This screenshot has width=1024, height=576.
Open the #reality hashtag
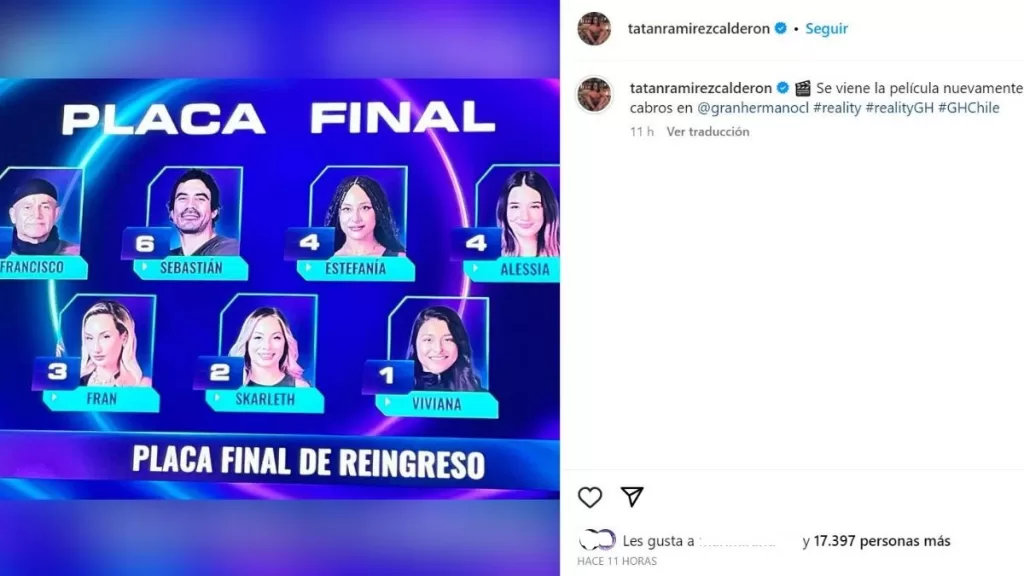click(837, 108)
